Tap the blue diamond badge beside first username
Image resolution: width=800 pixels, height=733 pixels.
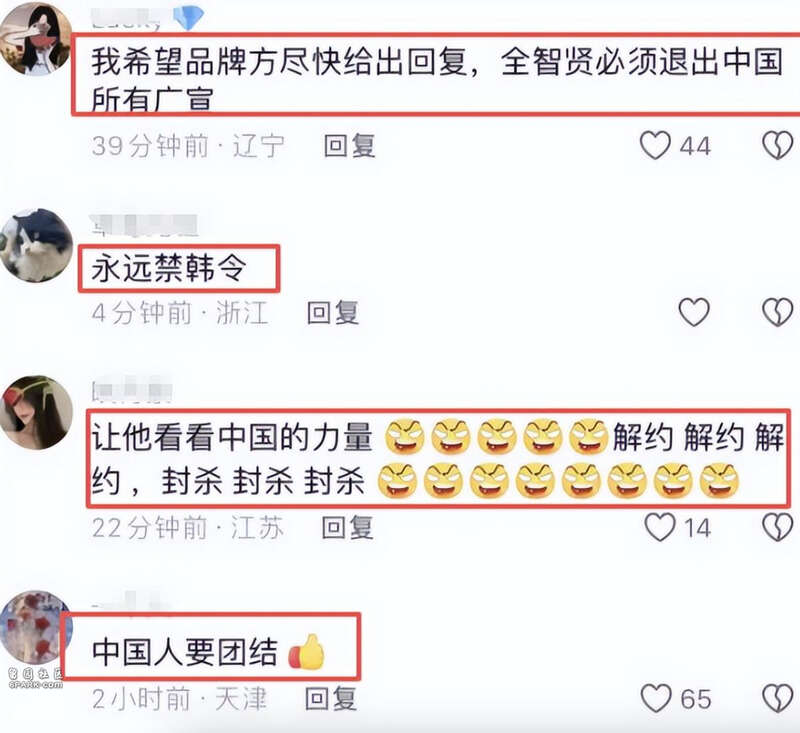188,17
